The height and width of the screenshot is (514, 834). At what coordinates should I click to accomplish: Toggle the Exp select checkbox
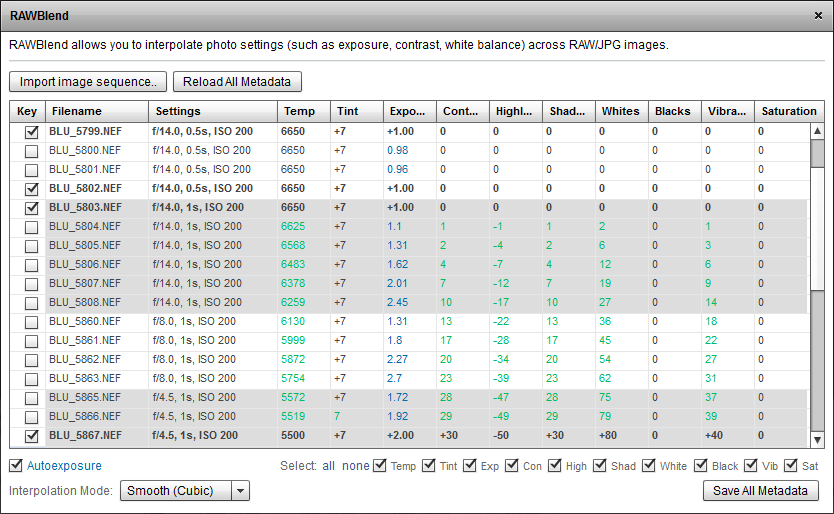coord(470,466)
